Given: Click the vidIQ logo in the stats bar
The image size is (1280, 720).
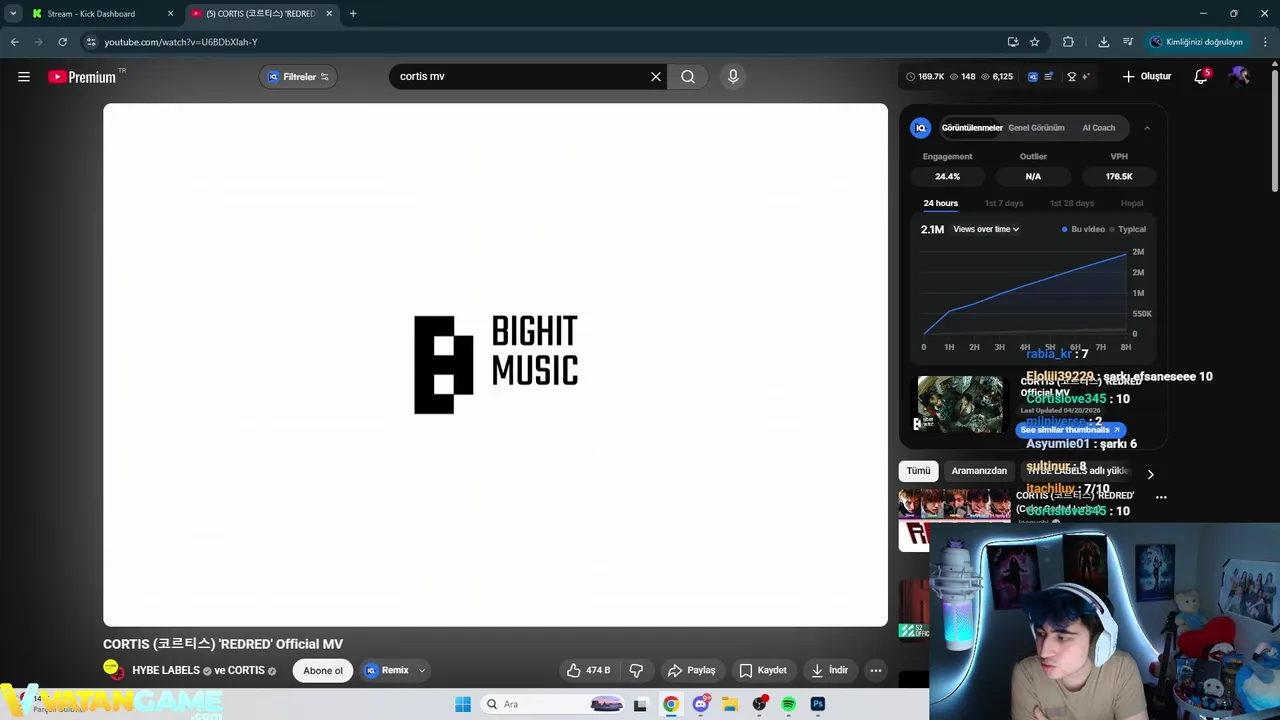Looking at the screenshot, I should tap(1033, 77).
